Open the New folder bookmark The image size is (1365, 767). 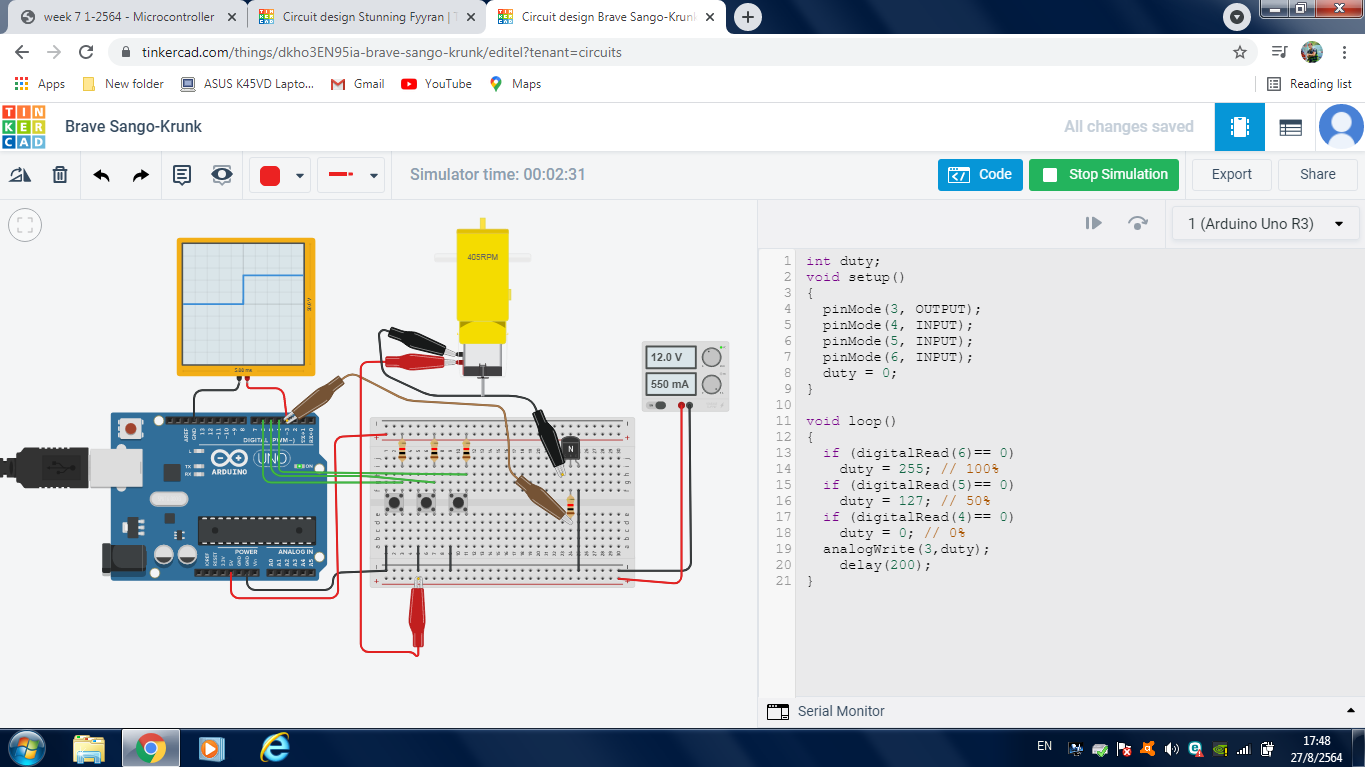coord(123,84)
